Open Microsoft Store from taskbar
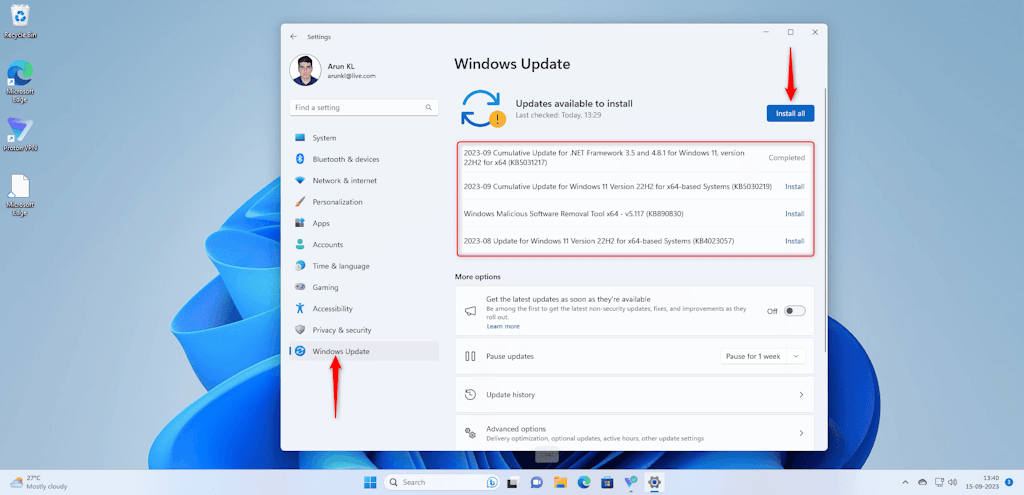This screenshot has width=1024, height=495. coord(607,483)
